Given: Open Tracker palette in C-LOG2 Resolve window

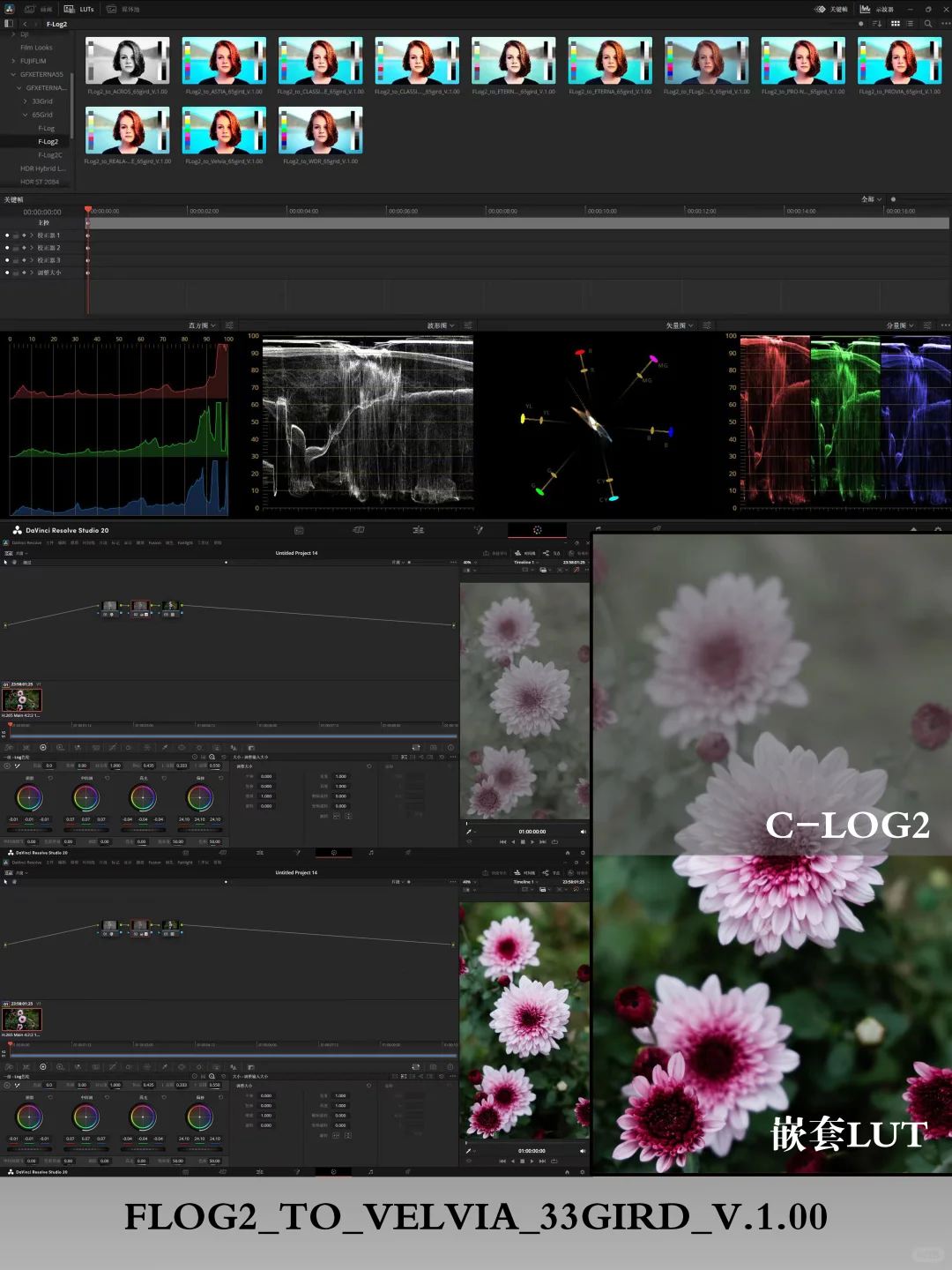Looking at the screenshot, I should point(198,747).
